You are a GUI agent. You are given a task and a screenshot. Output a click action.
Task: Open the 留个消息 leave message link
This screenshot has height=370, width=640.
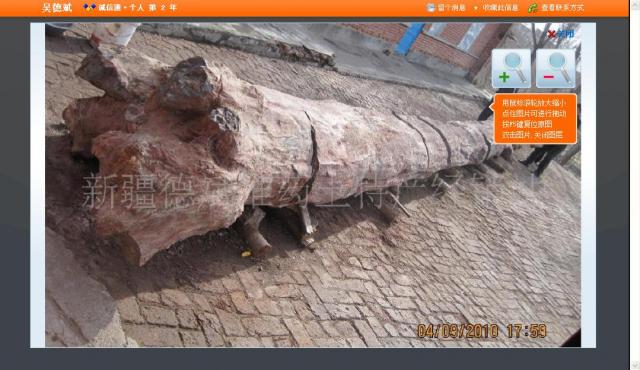click(451, 7)
